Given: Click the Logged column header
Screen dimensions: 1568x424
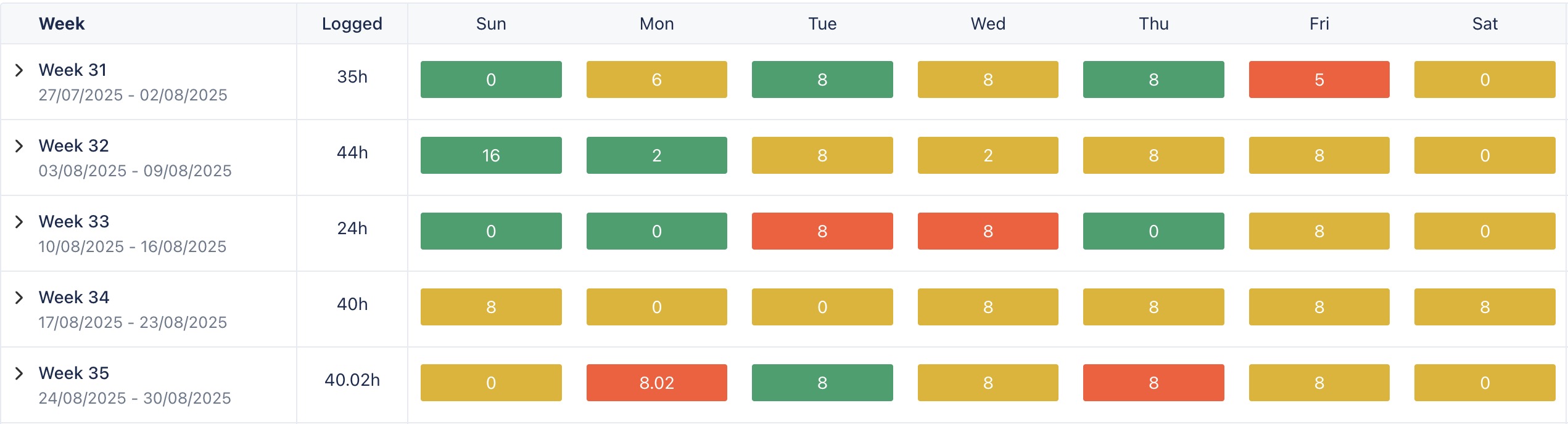Looking at the screenshot, I should point(352,24).
